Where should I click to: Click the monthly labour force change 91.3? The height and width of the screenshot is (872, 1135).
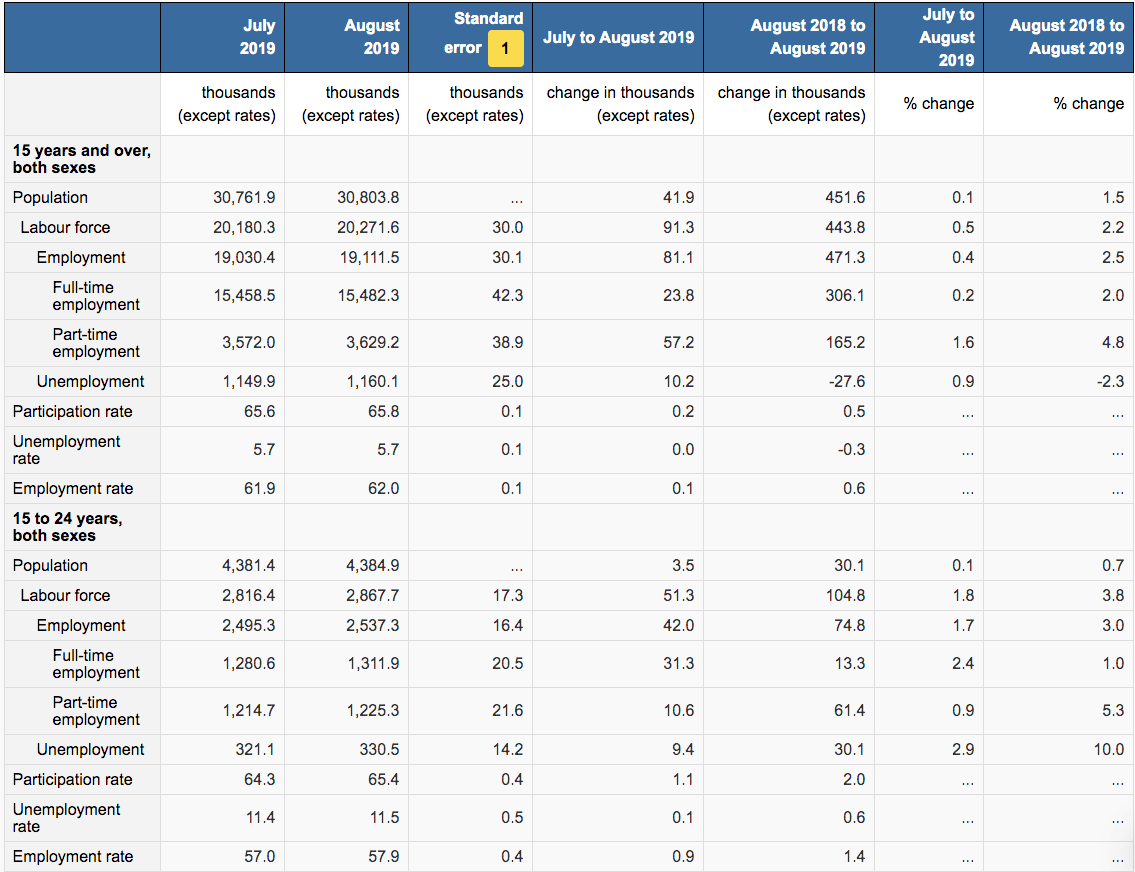coord(678,227)
